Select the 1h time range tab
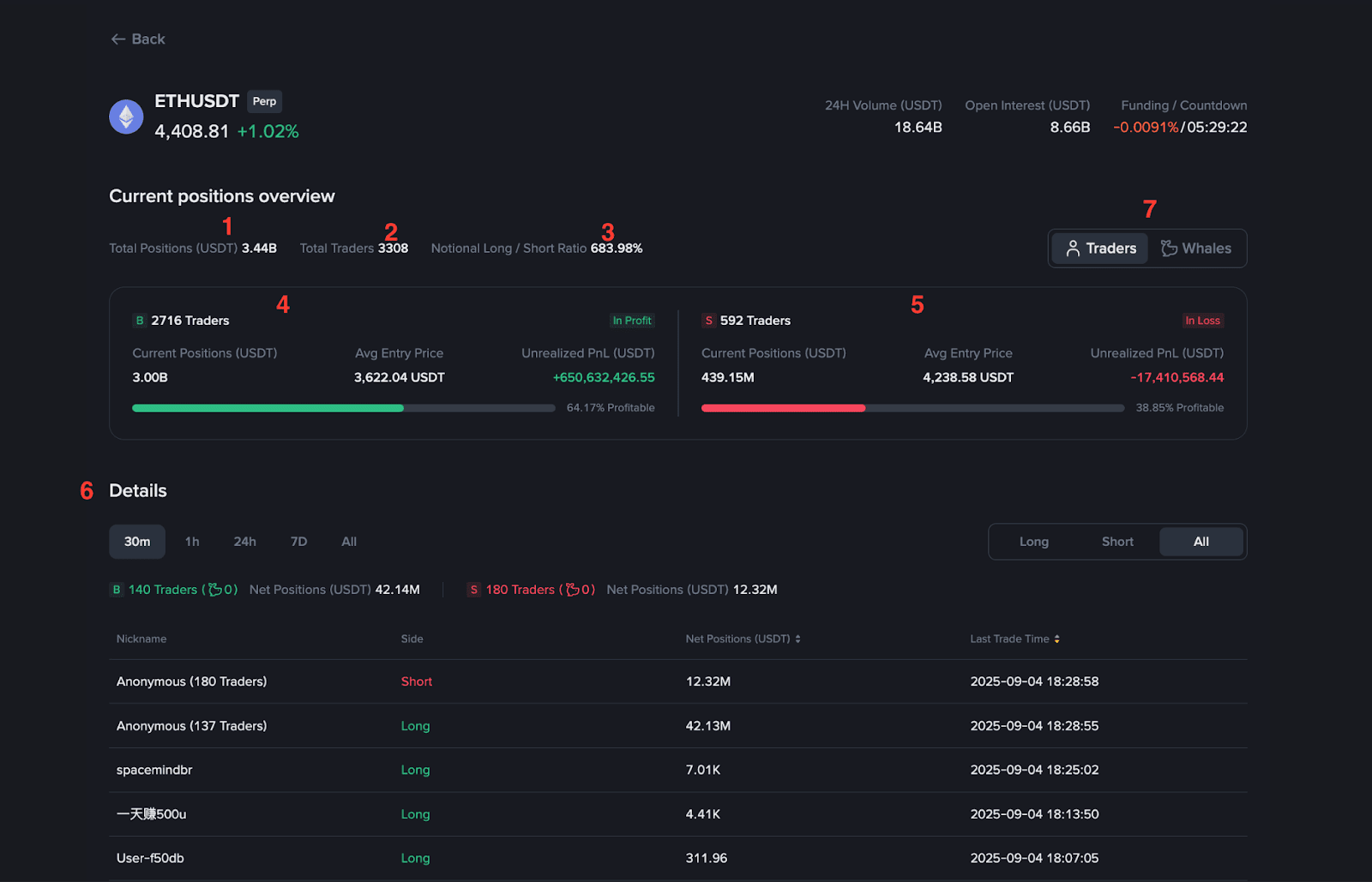 click(192, 542)
